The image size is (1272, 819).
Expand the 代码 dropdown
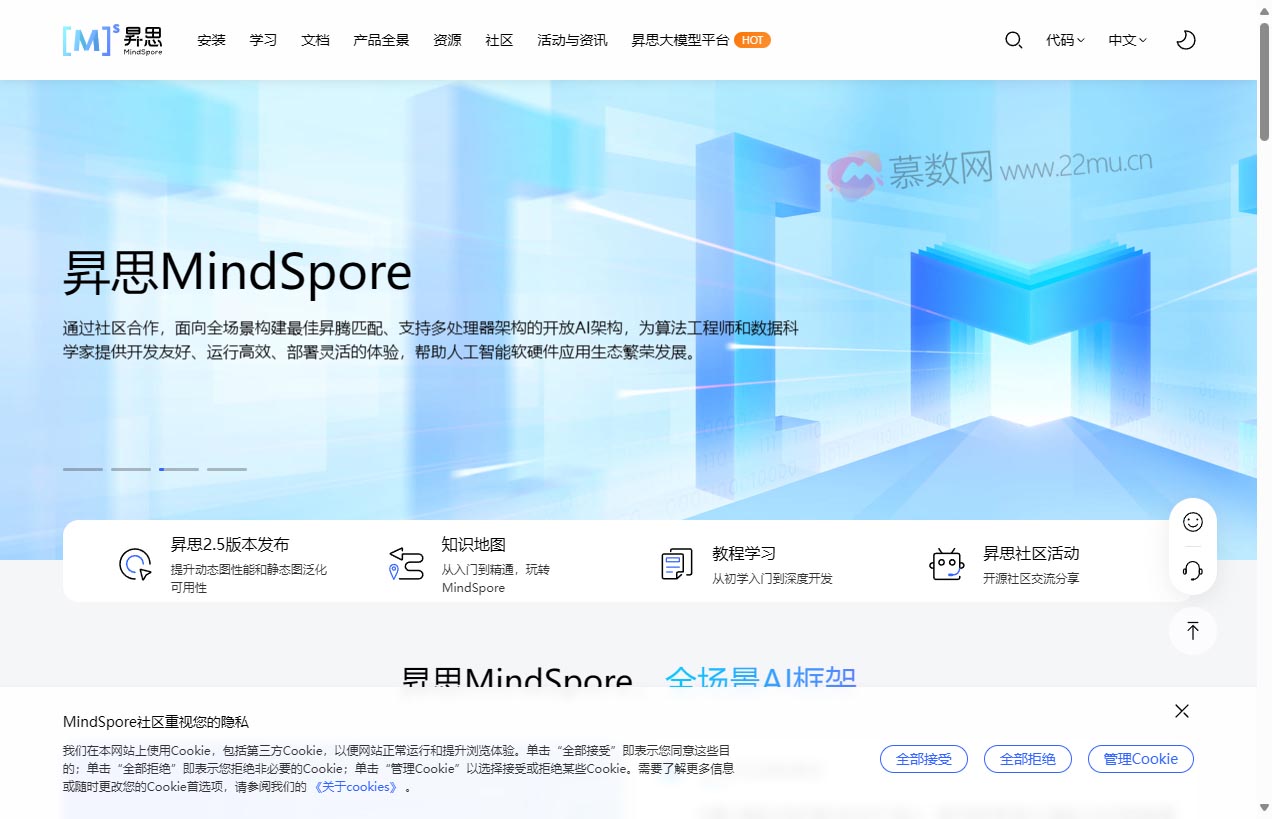coord(1064,40)
